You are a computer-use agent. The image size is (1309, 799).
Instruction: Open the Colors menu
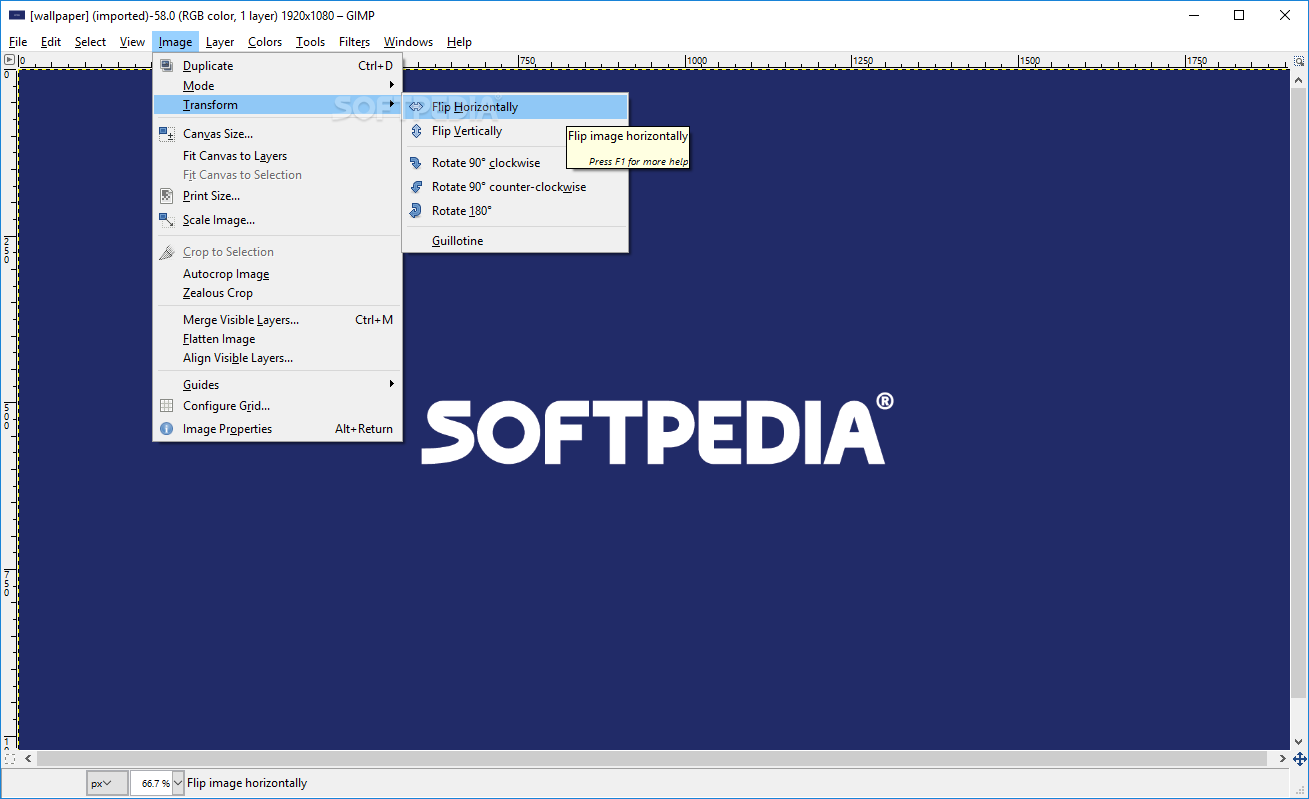(x=265, y=42)
